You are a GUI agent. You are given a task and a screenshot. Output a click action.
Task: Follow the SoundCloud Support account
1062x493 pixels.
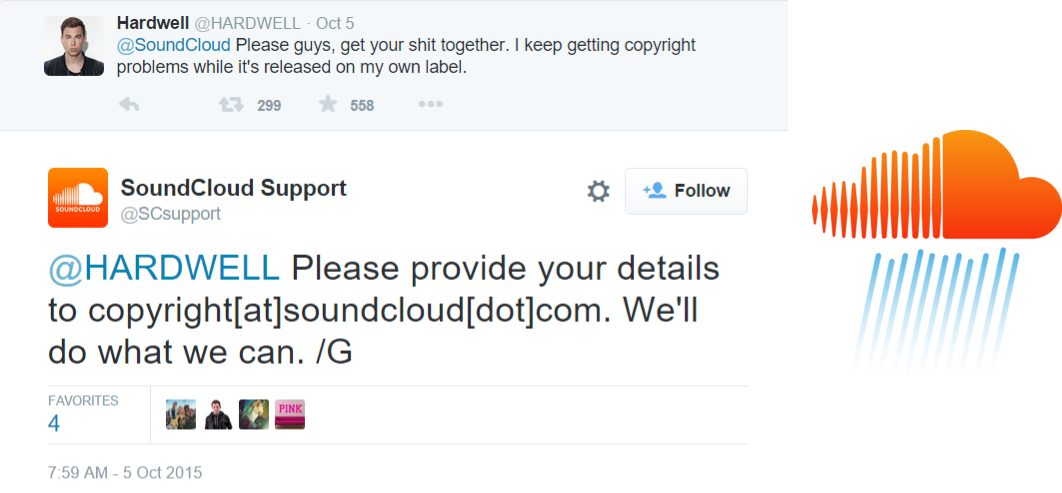pyautogui.click(x=686, y=191)
